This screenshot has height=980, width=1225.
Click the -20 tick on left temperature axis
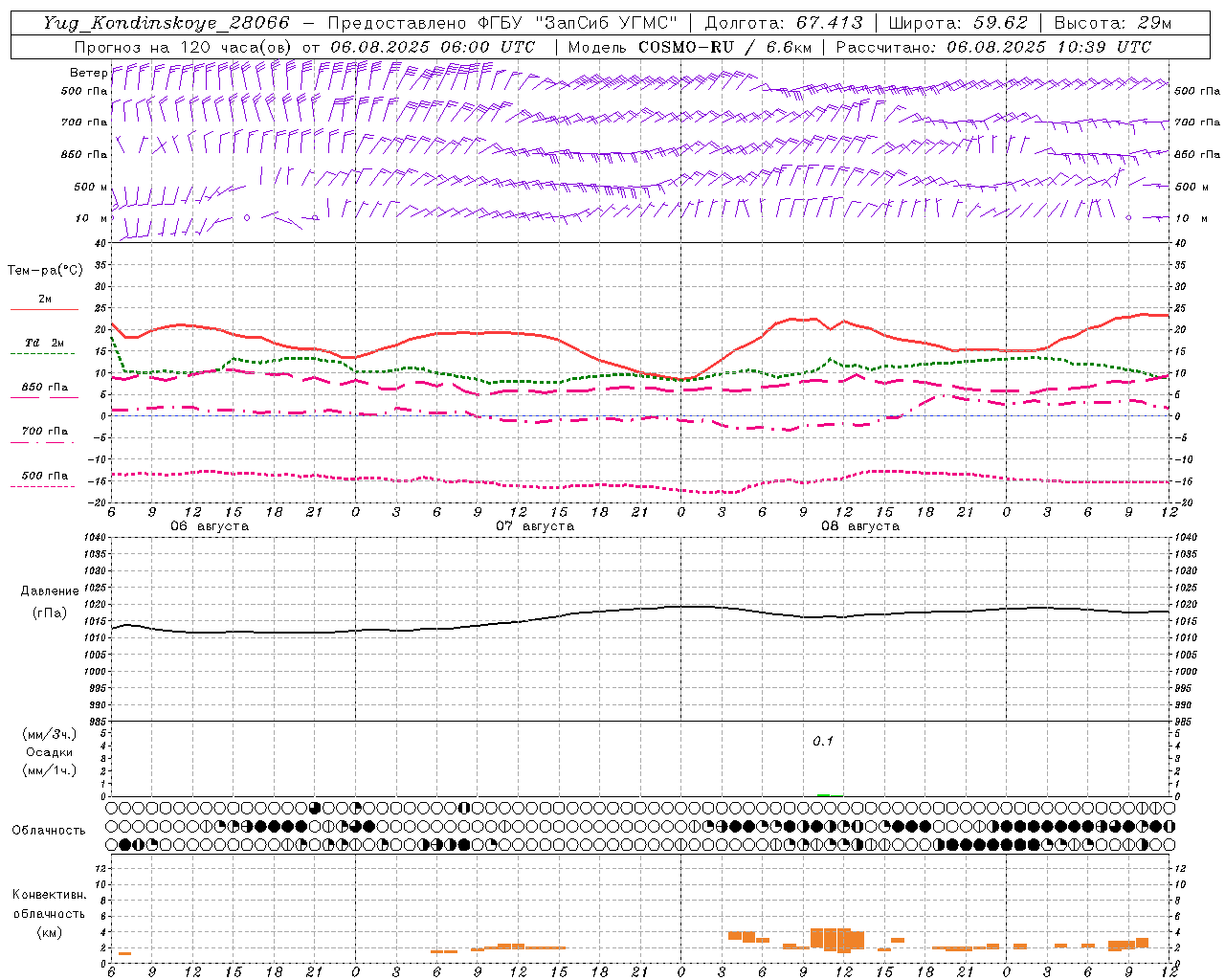pyautogui.click(x=98, y=502)
